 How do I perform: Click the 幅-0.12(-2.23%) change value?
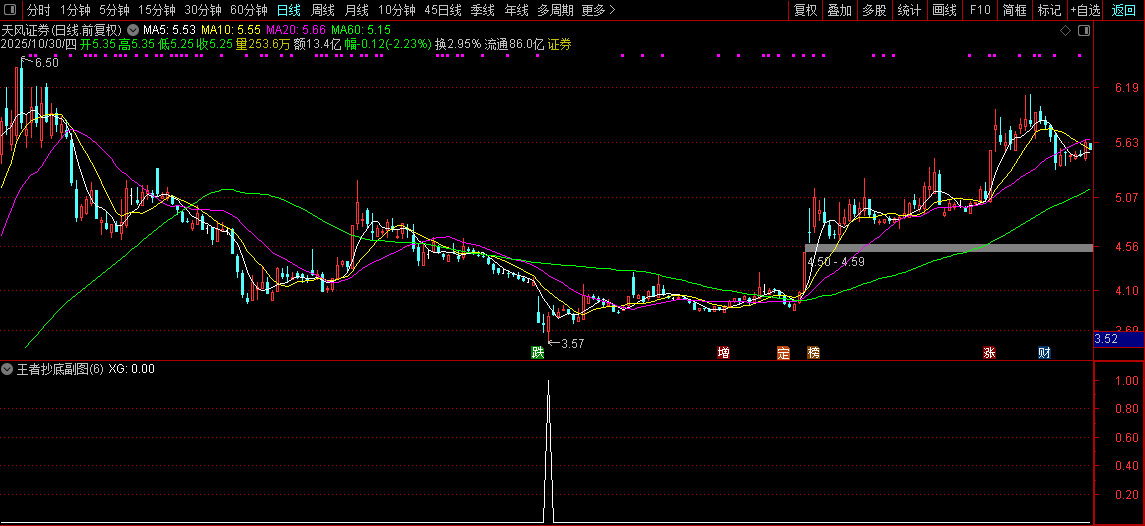coord(388,45)
